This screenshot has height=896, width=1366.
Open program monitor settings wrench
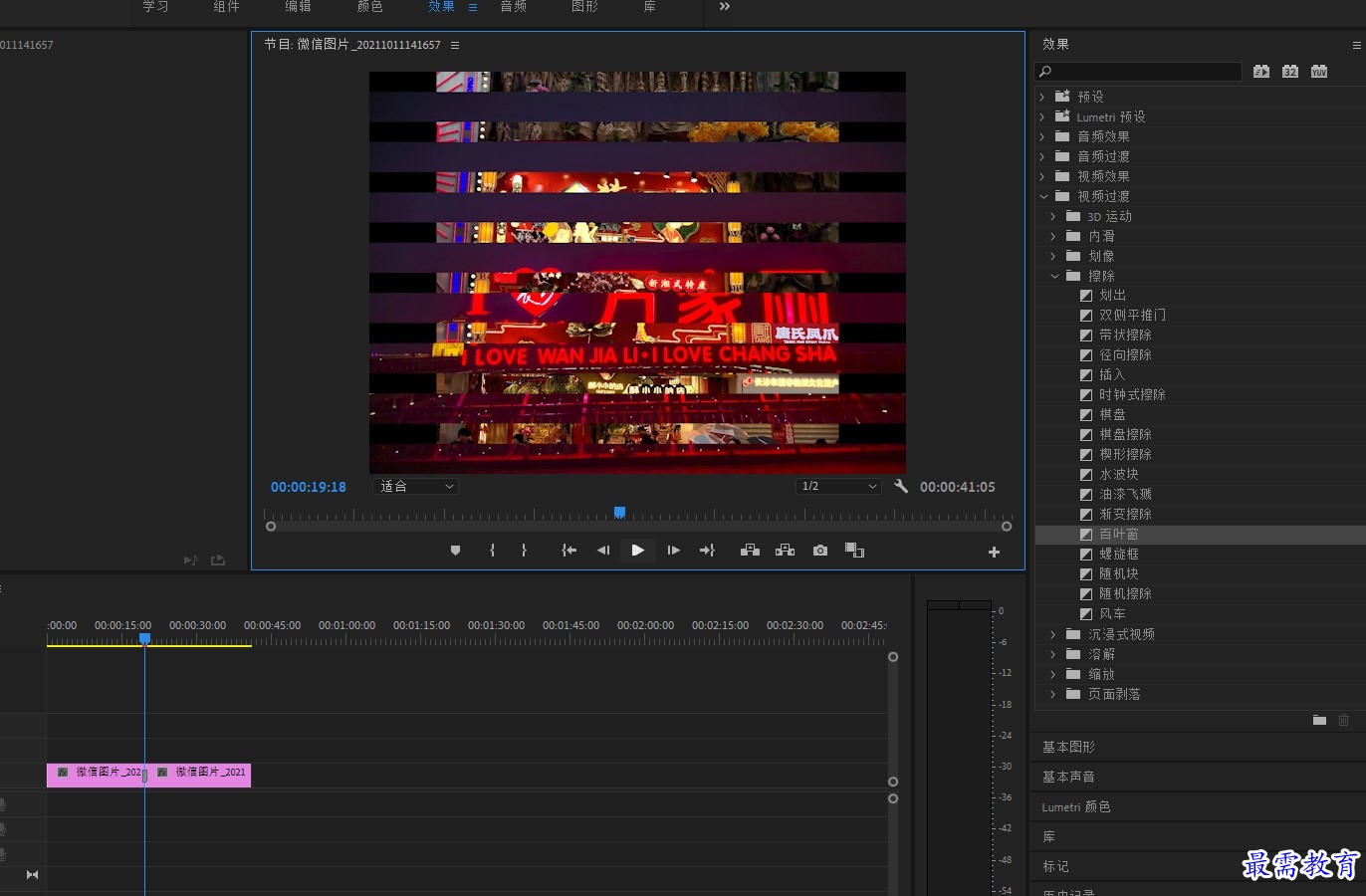point(901,487)
